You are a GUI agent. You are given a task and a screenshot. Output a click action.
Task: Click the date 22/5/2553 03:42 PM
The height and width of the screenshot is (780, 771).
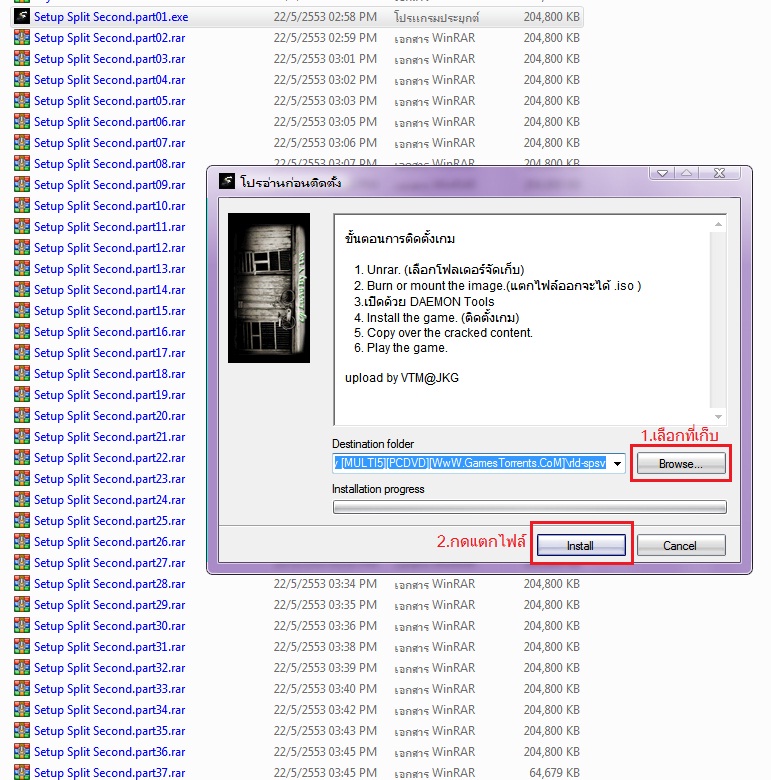coord(325,709)
